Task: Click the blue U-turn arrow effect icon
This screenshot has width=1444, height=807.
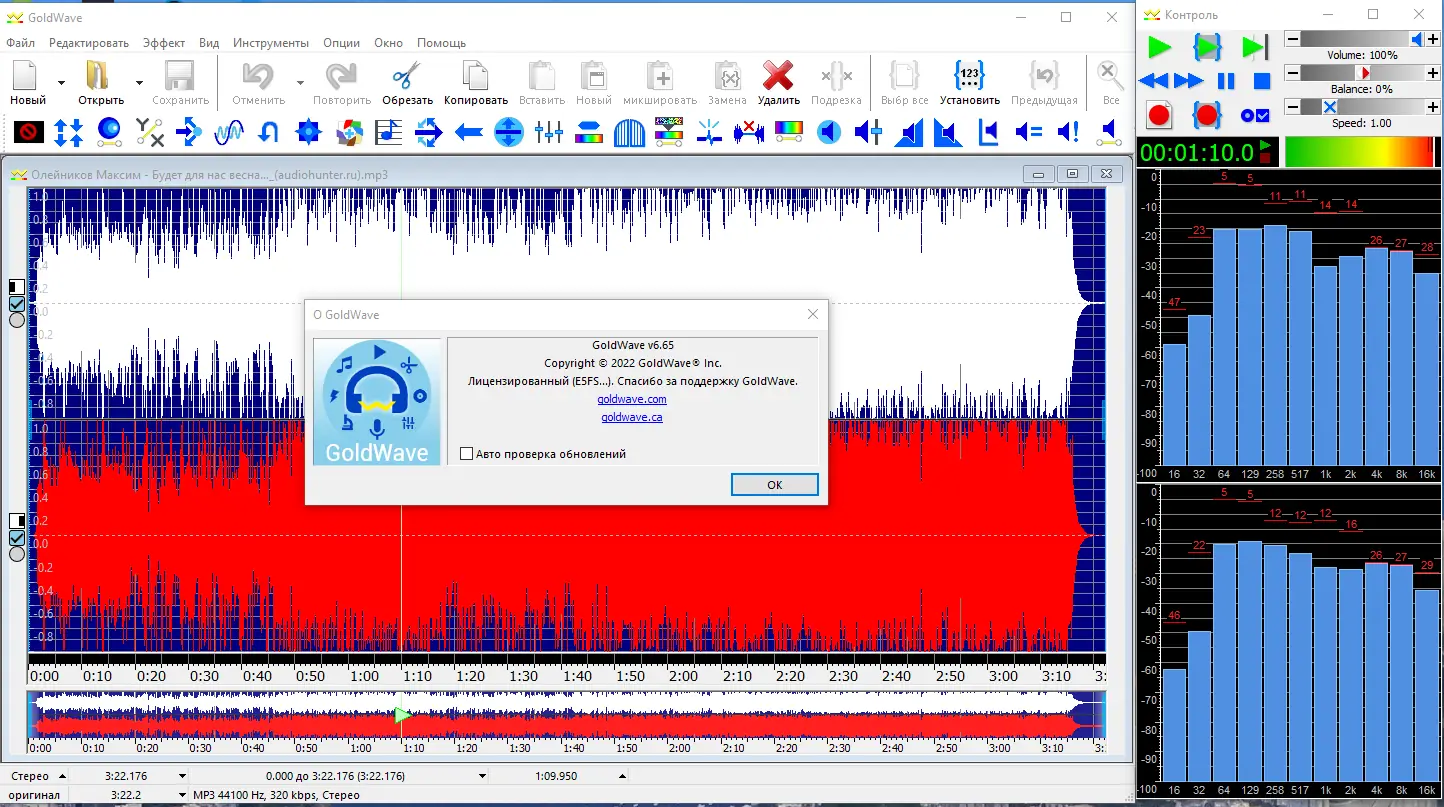Action: 268,131
